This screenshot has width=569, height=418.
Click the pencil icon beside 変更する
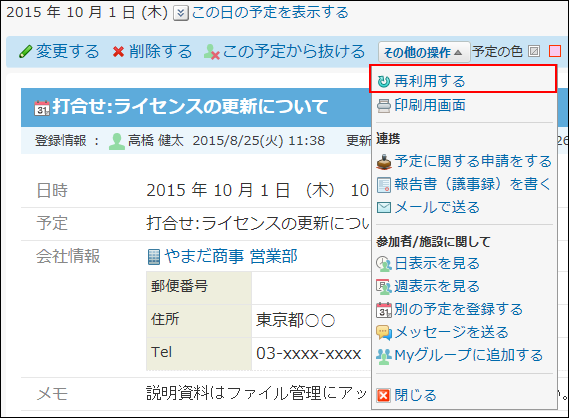pyautogui.click(x=25, y=52)
